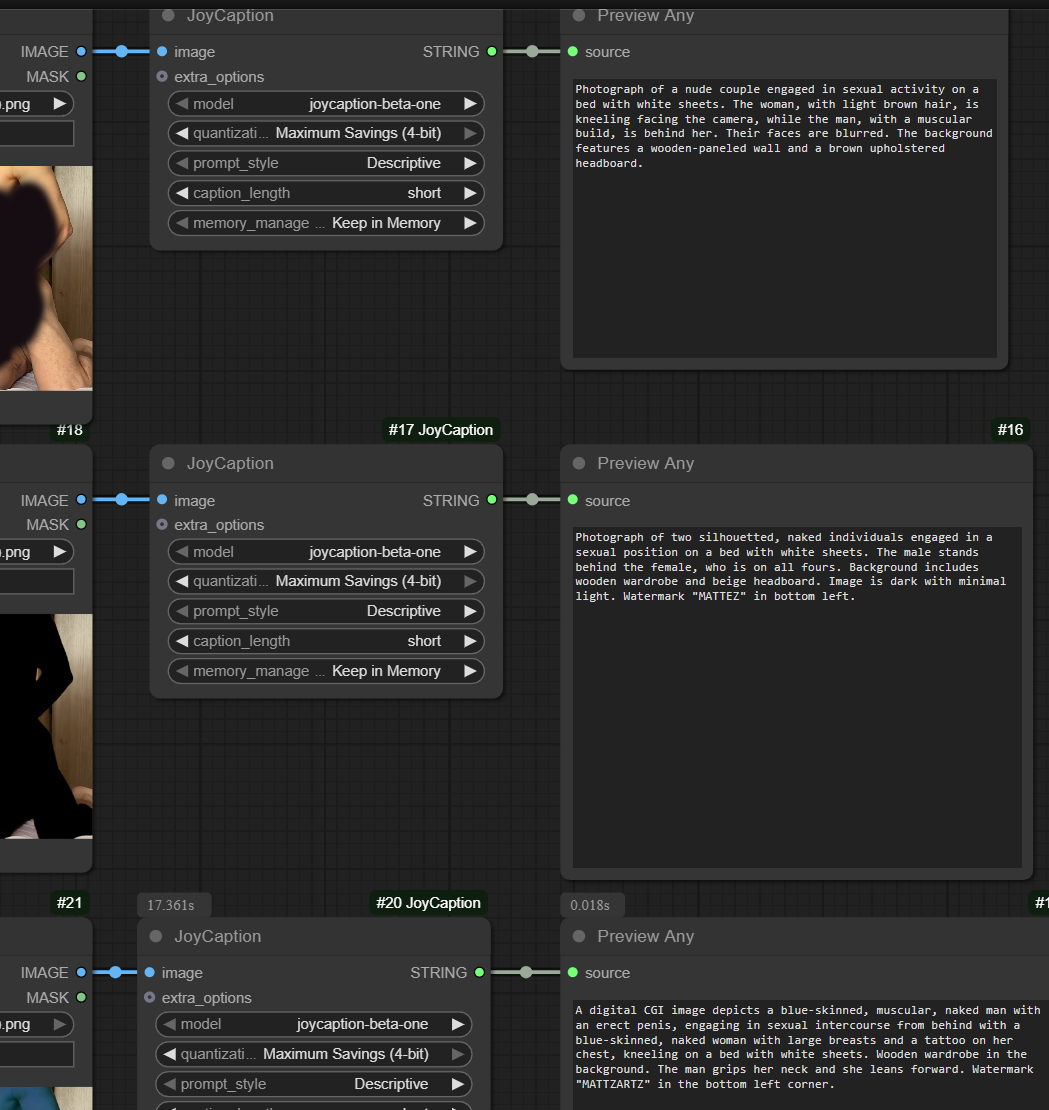This screenshot has height=1110, width=1049.
Task: Next prompt_style arrow on node #17
Action: (470, 611)
